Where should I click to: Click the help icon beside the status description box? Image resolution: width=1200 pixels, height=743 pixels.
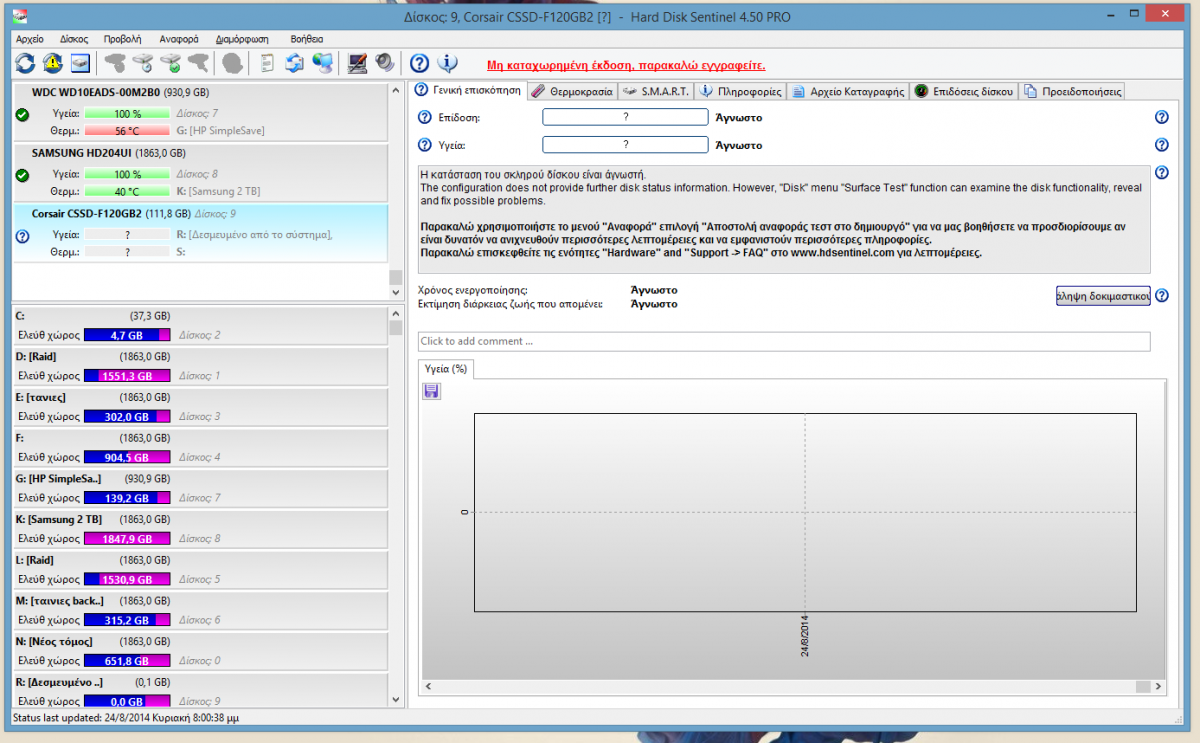coord(1161,173)
